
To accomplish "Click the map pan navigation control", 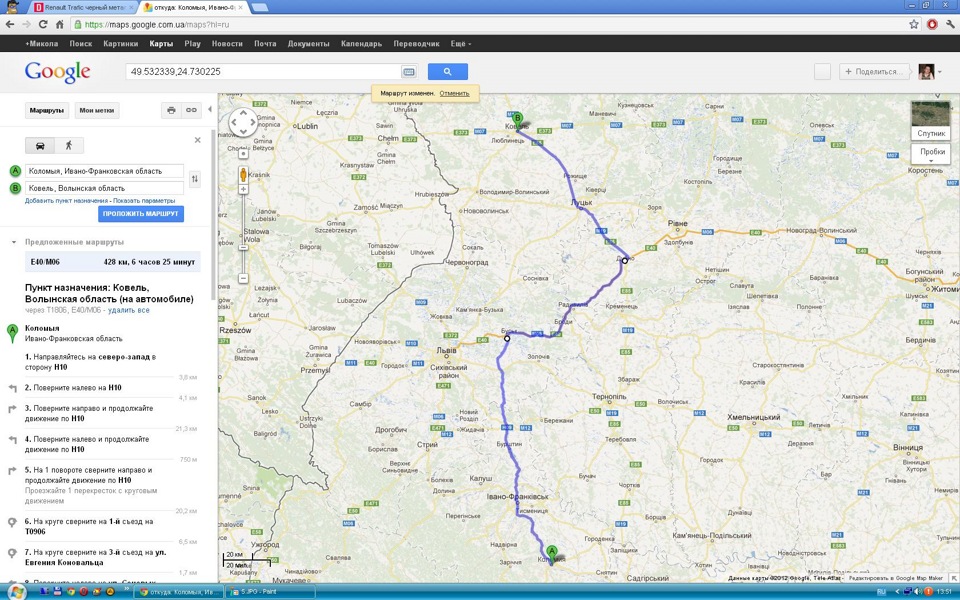I will coord(243,122).
